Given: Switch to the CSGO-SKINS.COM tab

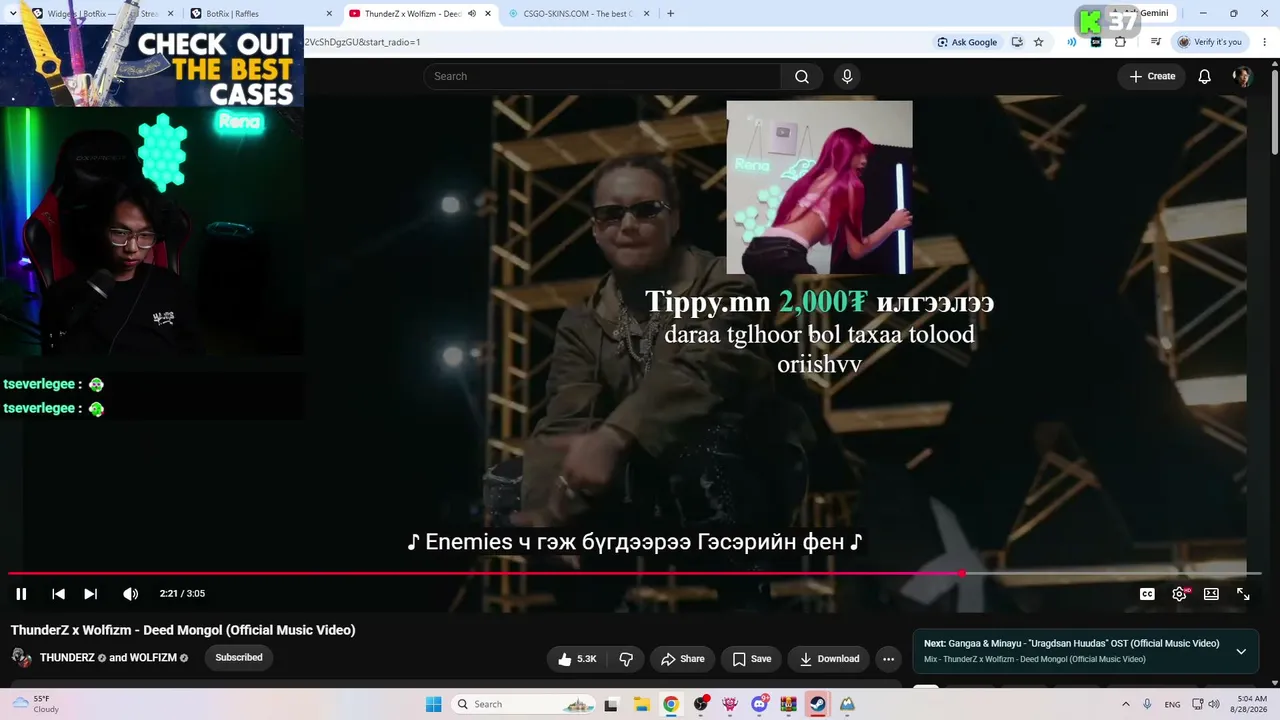Looking at the screenshot, I should coord(580,14).
